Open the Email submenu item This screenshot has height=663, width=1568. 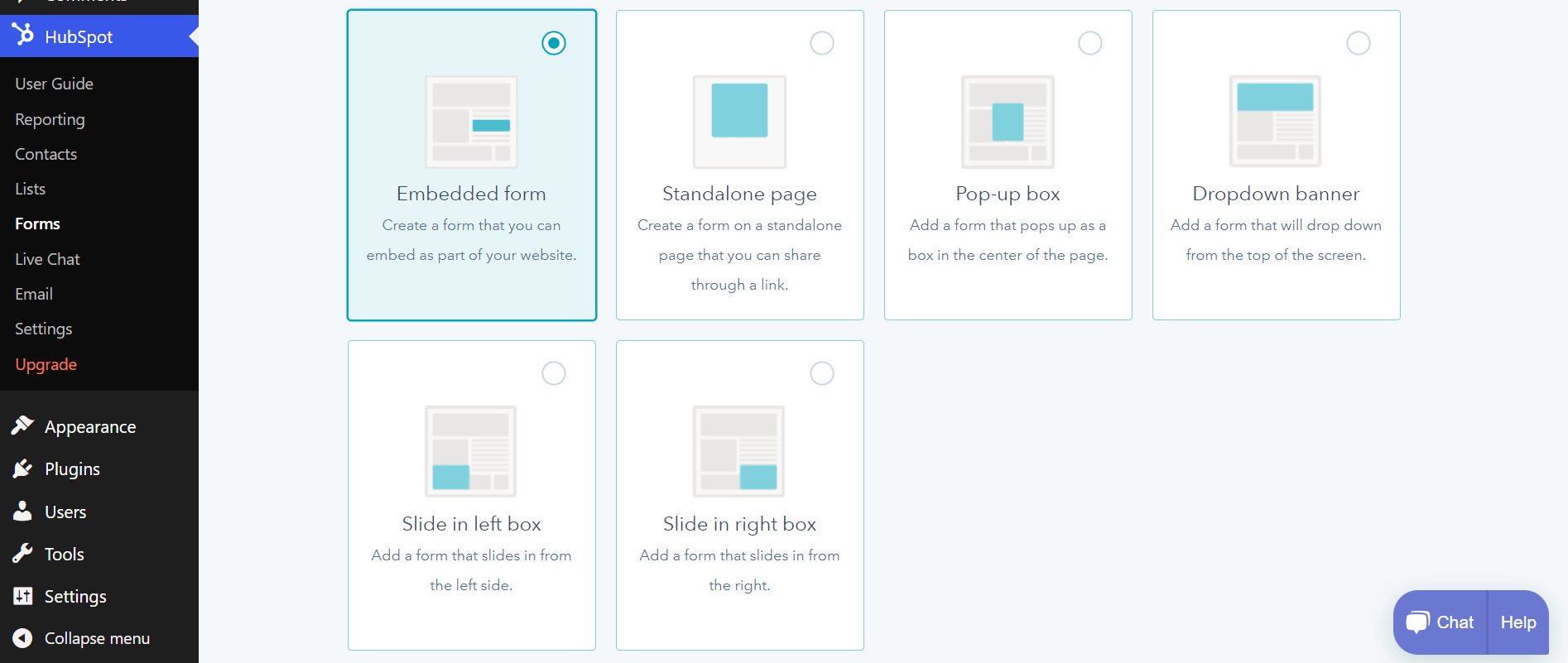click(34, 294)
